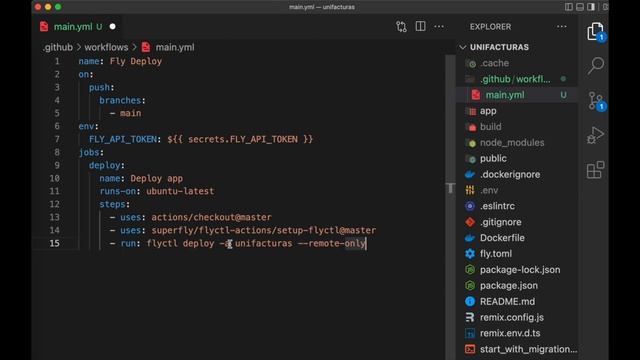Open Explorer panel more actions menu
This screenshot has height=360, width=640.
pyautogui.click(x=562, y=27)
